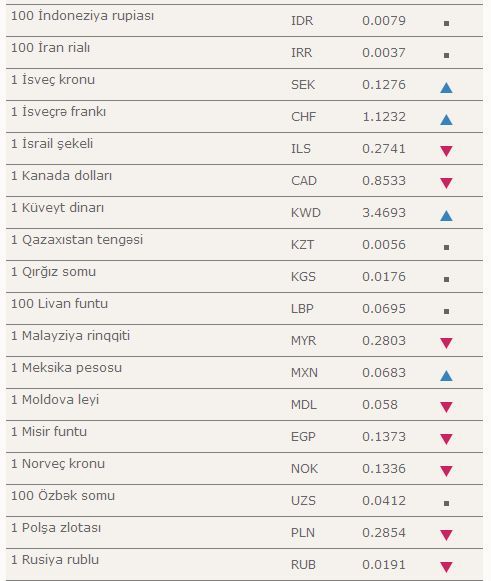Click the red down arrow next to CAD
This screenshot has width=491, height=581.
(446, 183)
